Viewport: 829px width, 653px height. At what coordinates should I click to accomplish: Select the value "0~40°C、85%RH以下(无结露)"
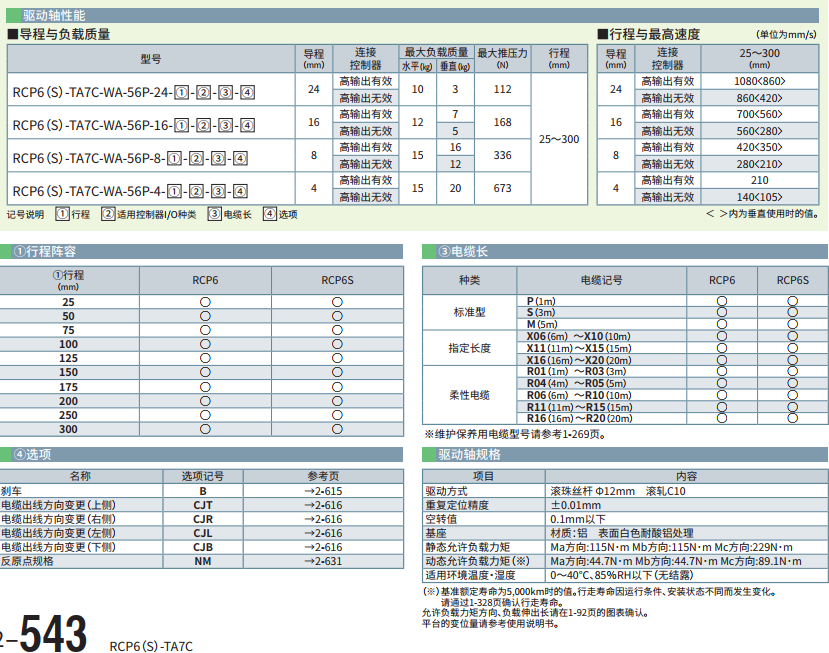pos(622,575)
